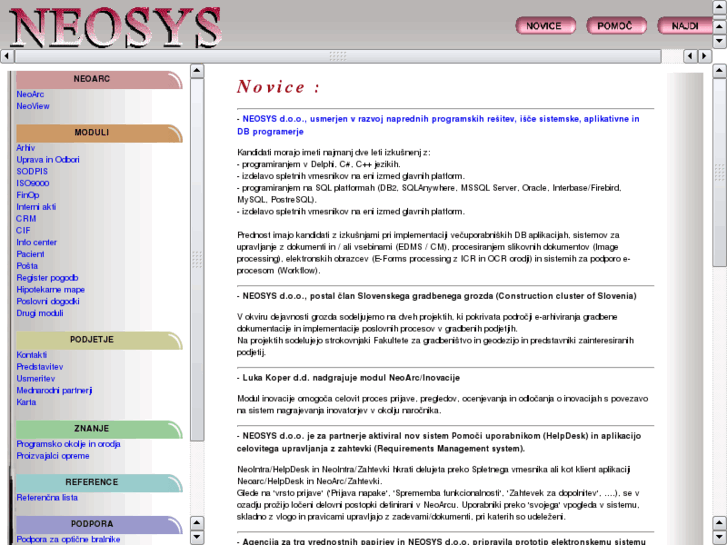727x545 pixels.
Task: Click the main content scrollbar up arrow
Action: point(720,71)
